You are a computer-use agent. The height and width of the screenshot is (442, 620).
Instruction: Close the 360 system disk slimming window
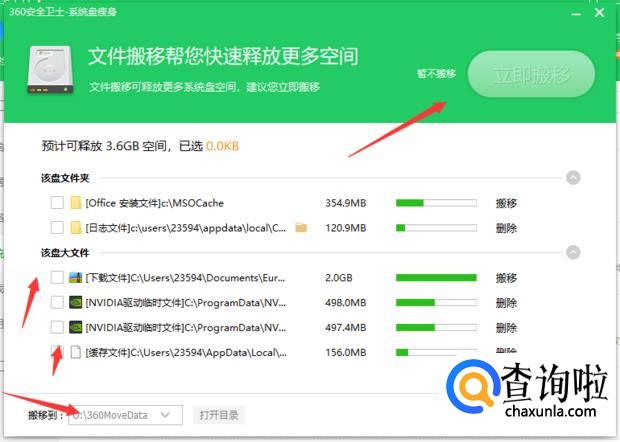click(x=599, y=13)
